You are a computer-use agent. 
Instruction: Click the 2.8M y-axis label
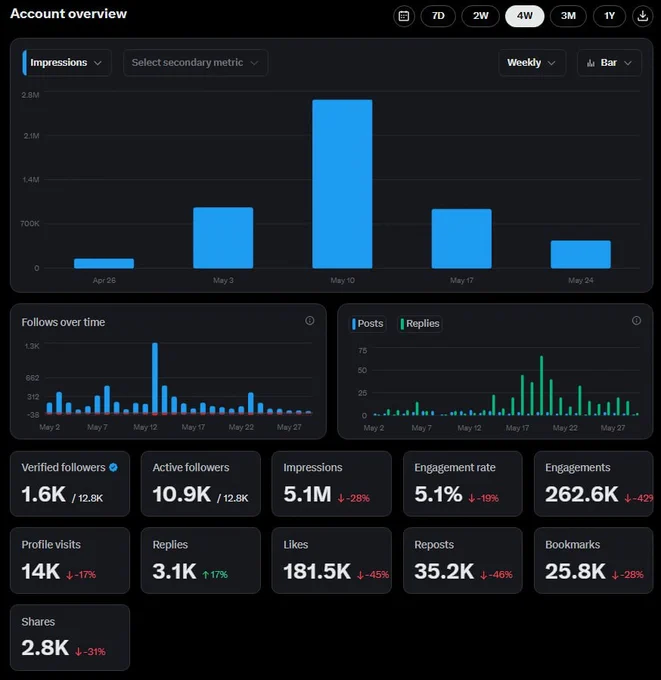click(30, 95)
